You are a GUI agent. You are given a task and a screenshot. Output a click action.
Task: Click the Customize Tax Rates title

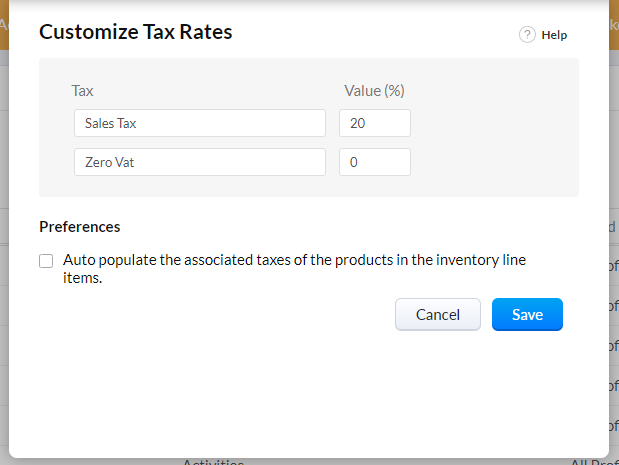click(x=135, y=32)
